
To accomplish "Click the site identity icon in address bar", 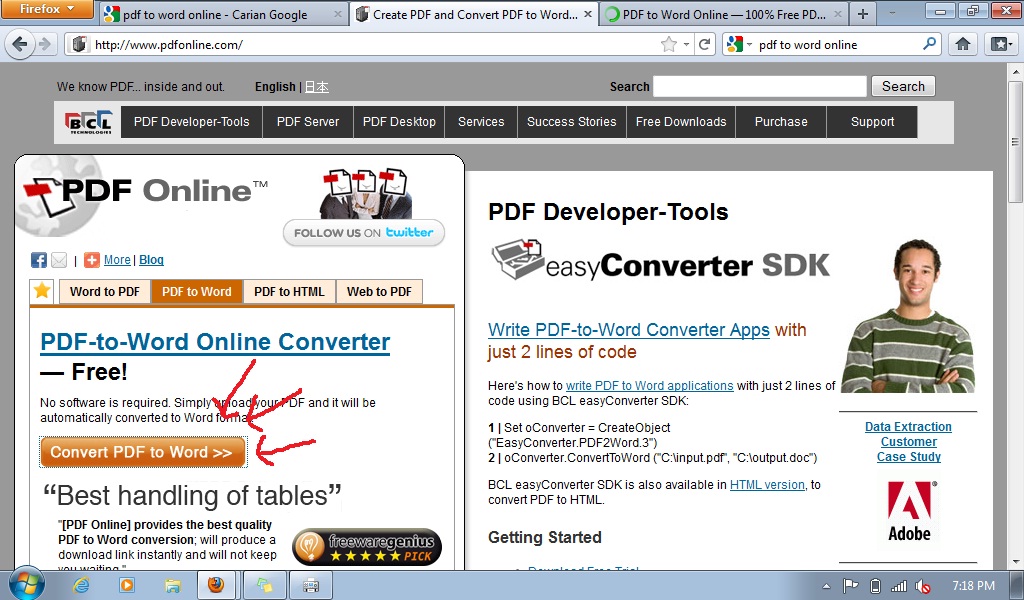I will 79,44.
